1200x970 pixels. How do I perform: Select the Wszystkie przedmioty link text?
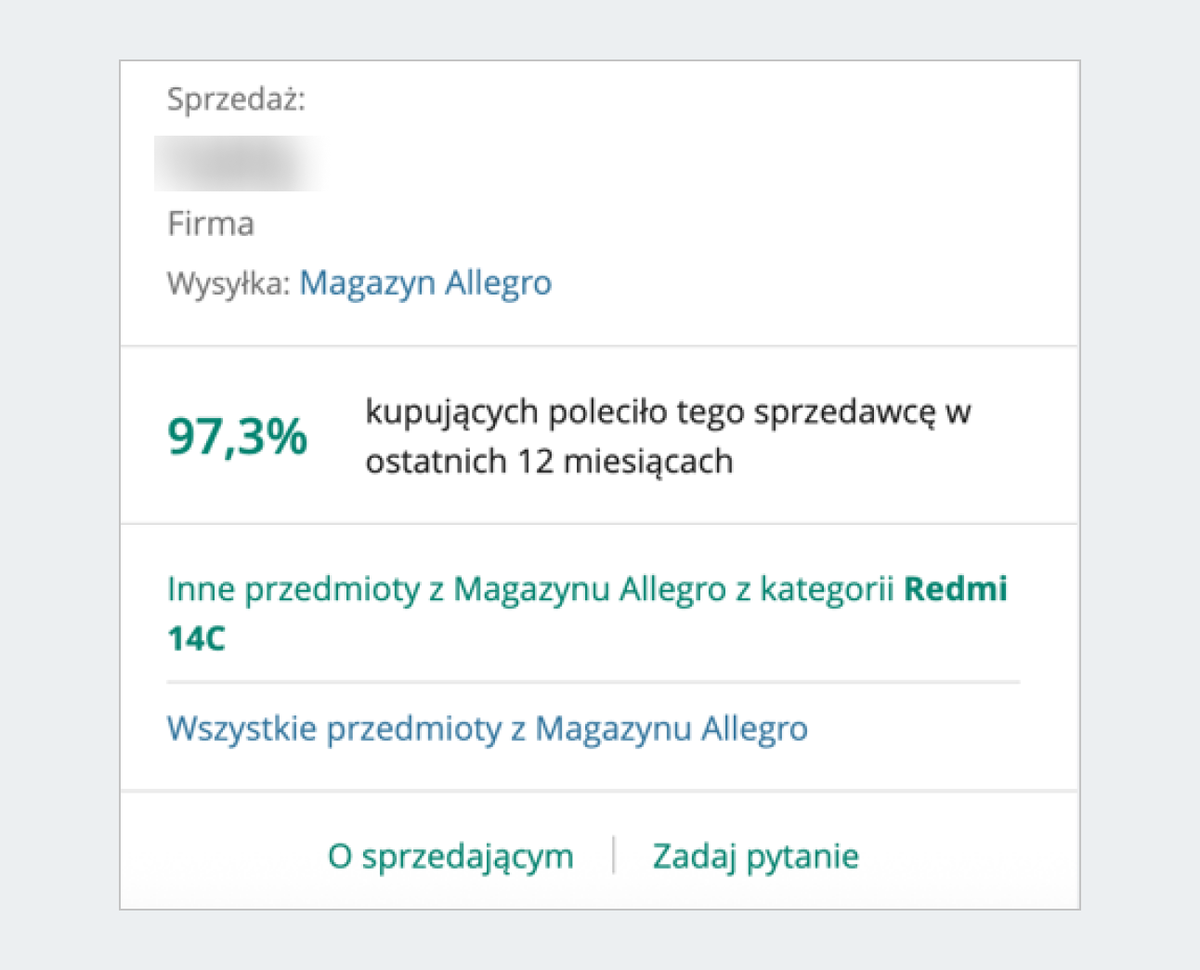click(x=487, y=729)
